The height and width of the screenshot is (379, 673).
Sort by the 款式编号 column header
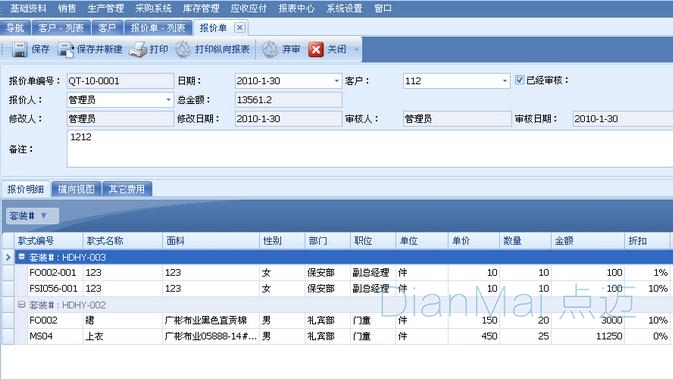click(x=49, y=241)
